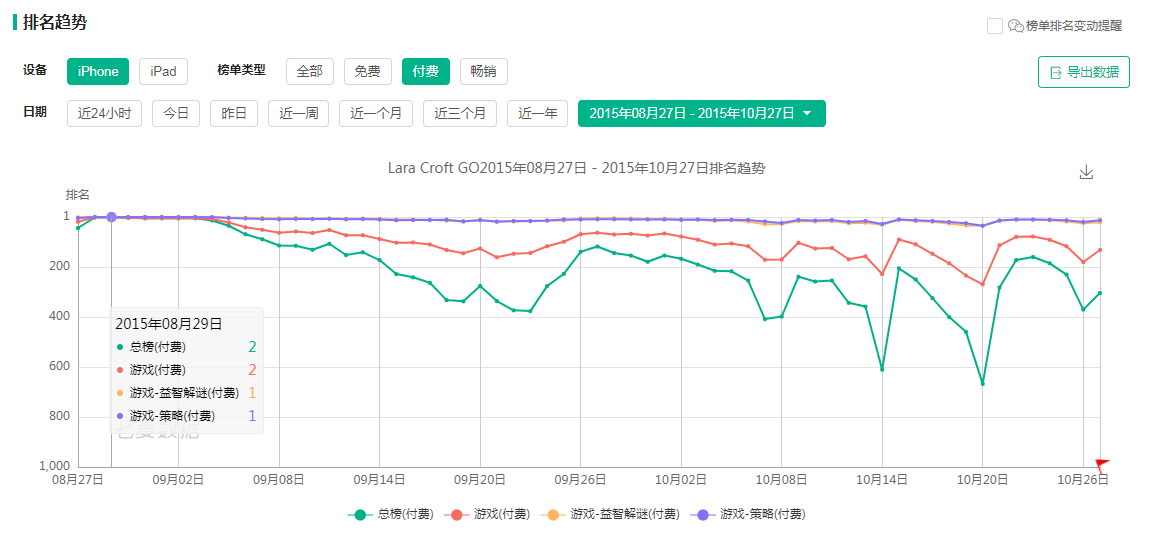Image resolution: width=1149 pixels, height=535 pixels.
Task: Click the 1,000 rank axis label
Action: 56,466
